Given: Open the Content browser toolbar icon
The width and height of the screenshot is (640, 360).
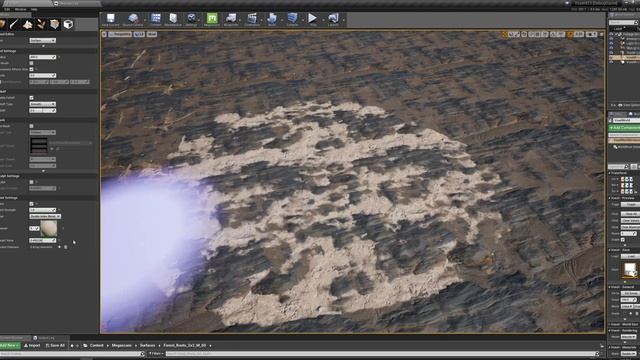Looking at the screenshot, I should [156, 20].
